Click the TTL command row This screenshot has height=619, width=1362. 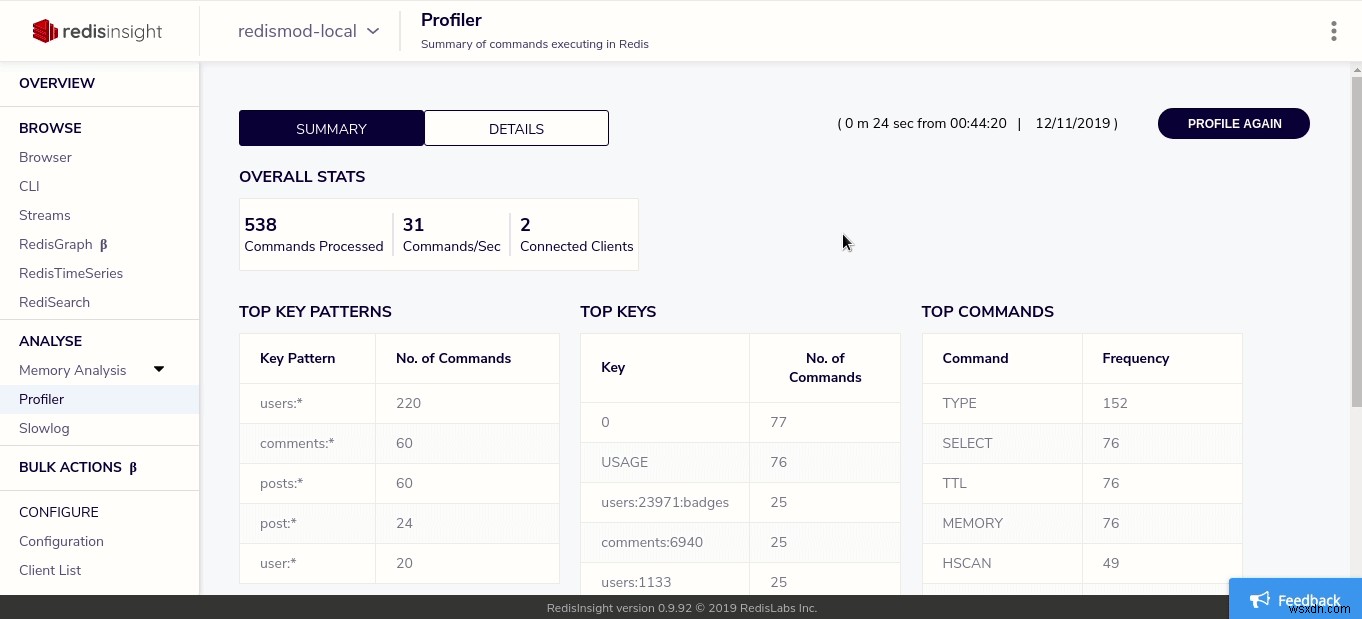pyautogui.click(x=1082, y=483)
